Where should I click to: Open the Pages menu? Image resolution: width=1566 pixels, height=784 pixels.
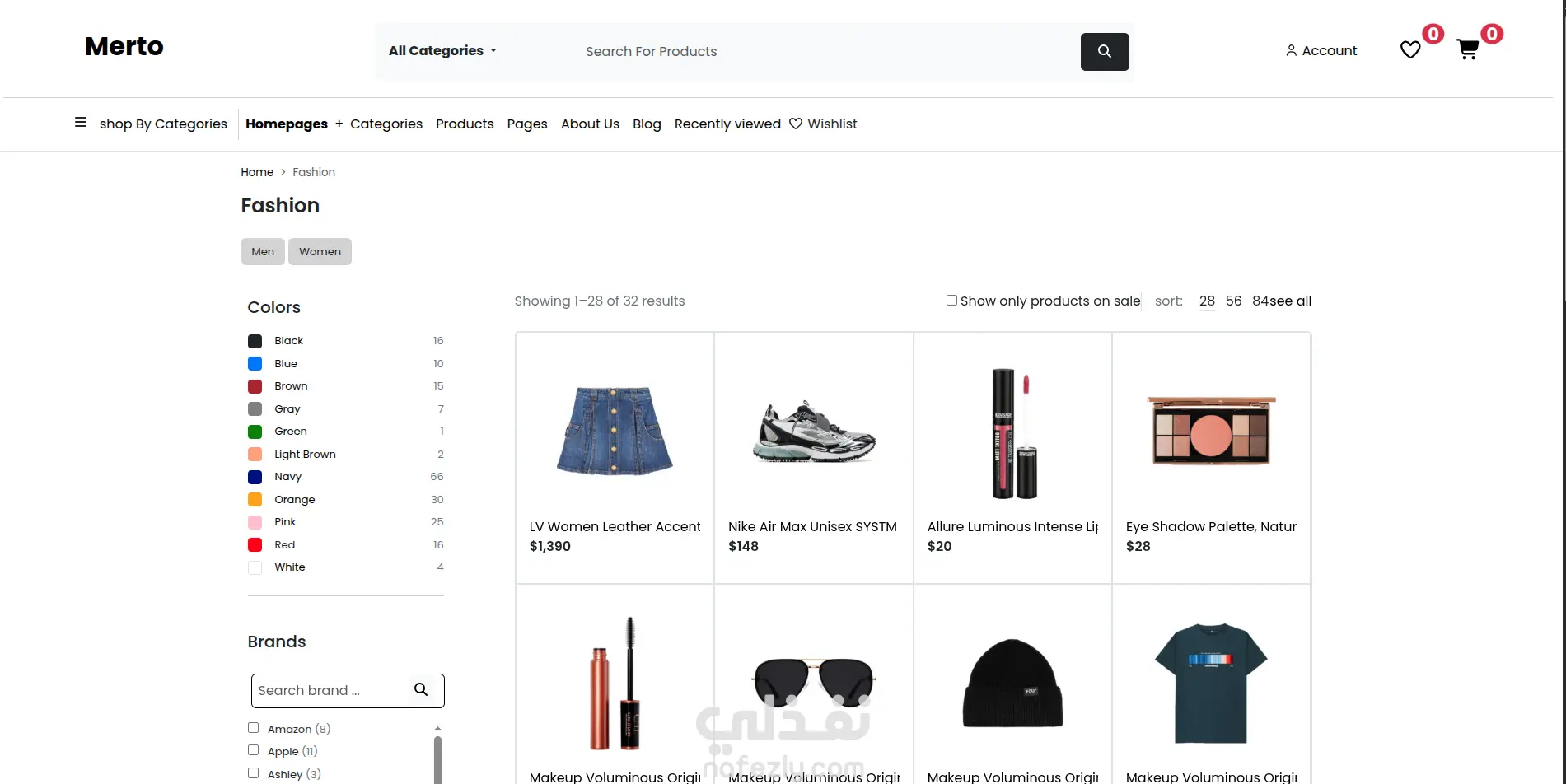(527, 124)
